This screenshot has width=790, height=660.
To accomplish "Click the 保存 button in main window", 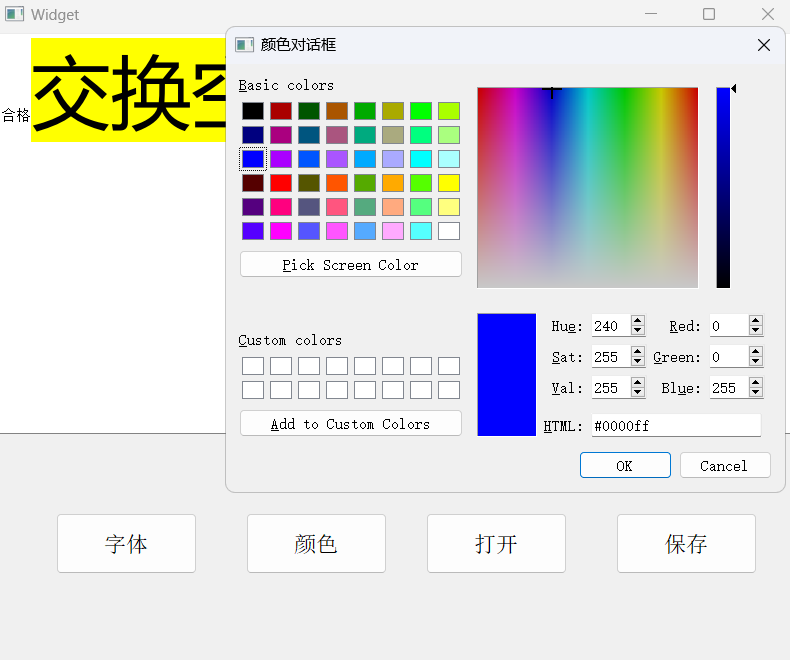I will (686, 544).
